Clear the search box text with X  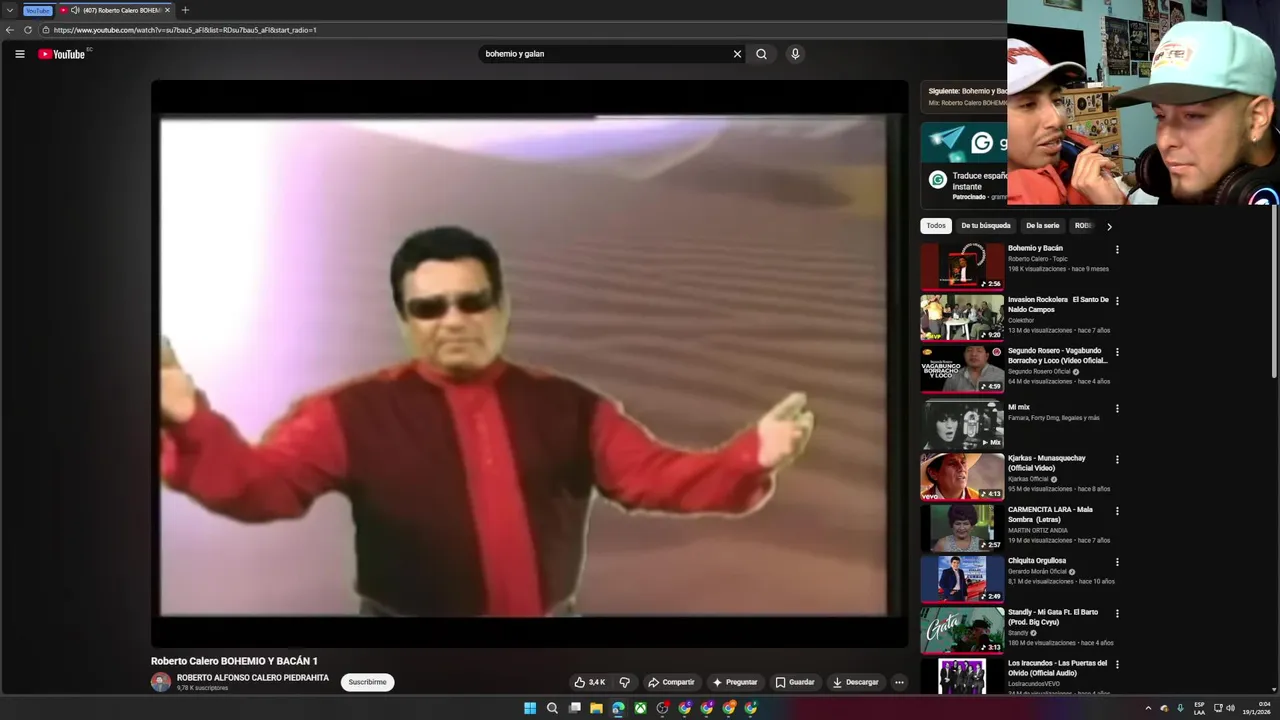(737, 54)
